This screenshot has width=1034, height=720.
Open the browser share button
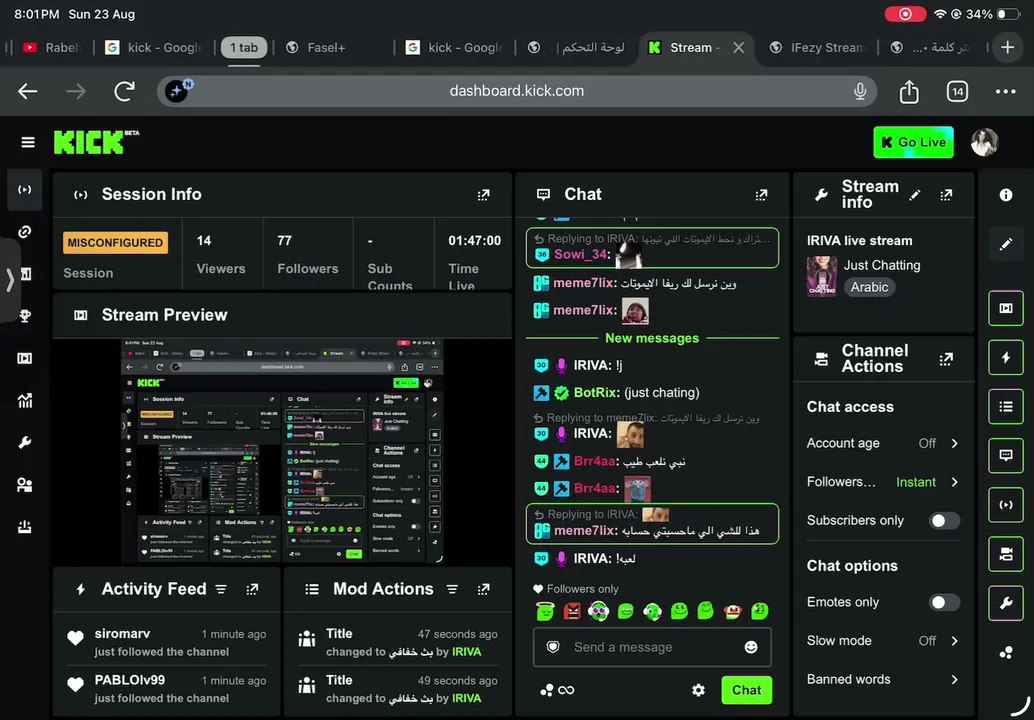(x=909, y=92)
